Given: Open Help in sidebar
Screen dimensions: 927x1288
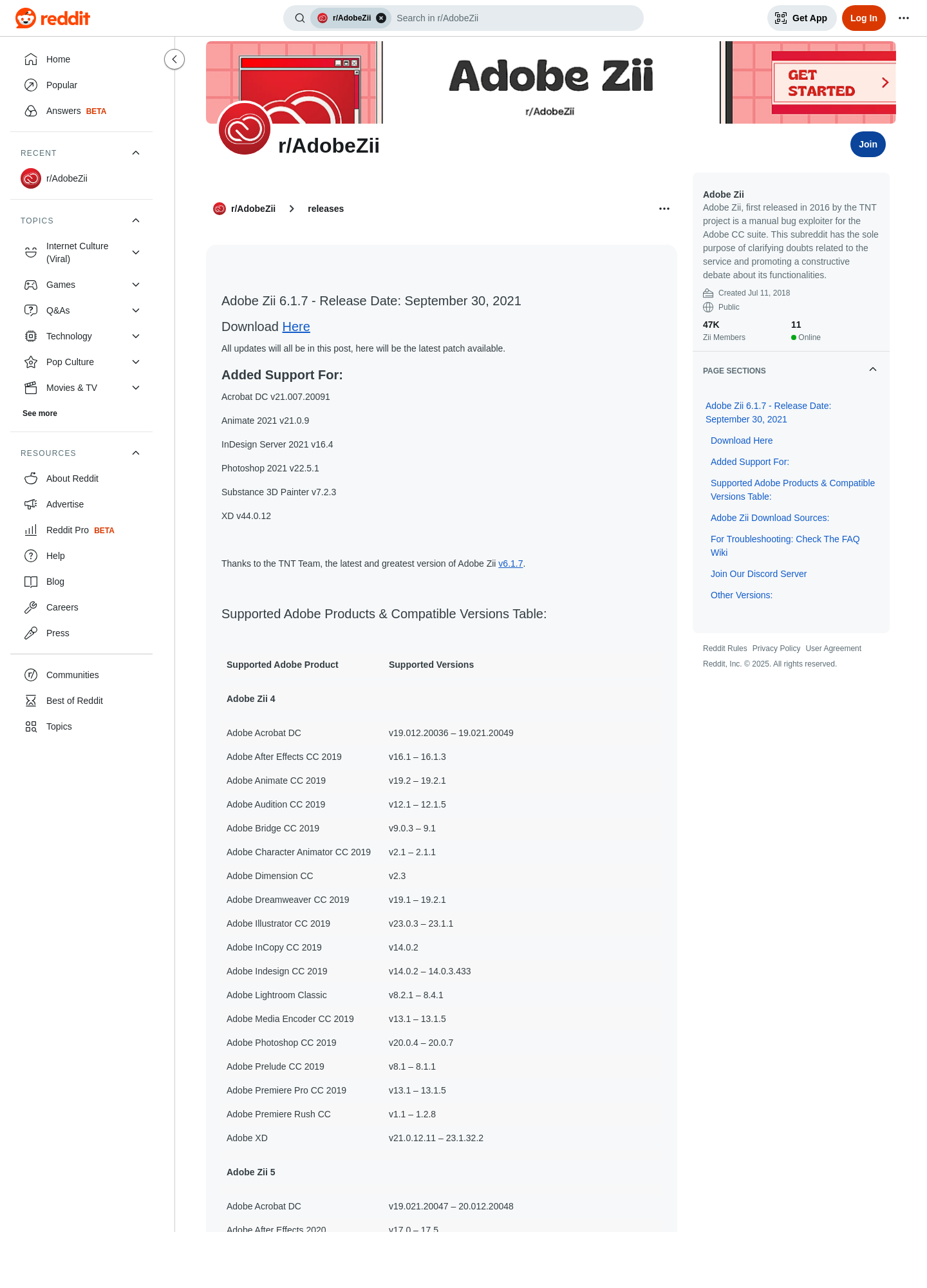Looking at the screenshot, I should pos(81,556).
